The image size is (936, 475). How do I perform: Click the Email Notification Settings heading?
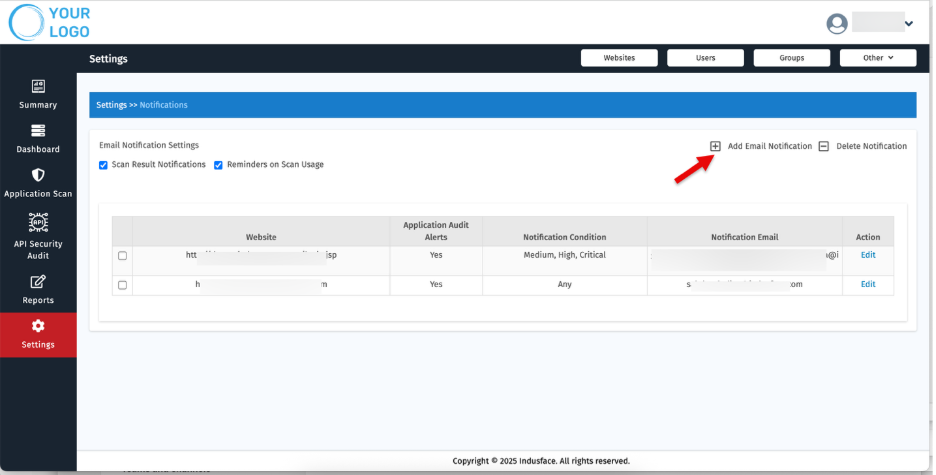pyautogui.click(x=149, y=145)
